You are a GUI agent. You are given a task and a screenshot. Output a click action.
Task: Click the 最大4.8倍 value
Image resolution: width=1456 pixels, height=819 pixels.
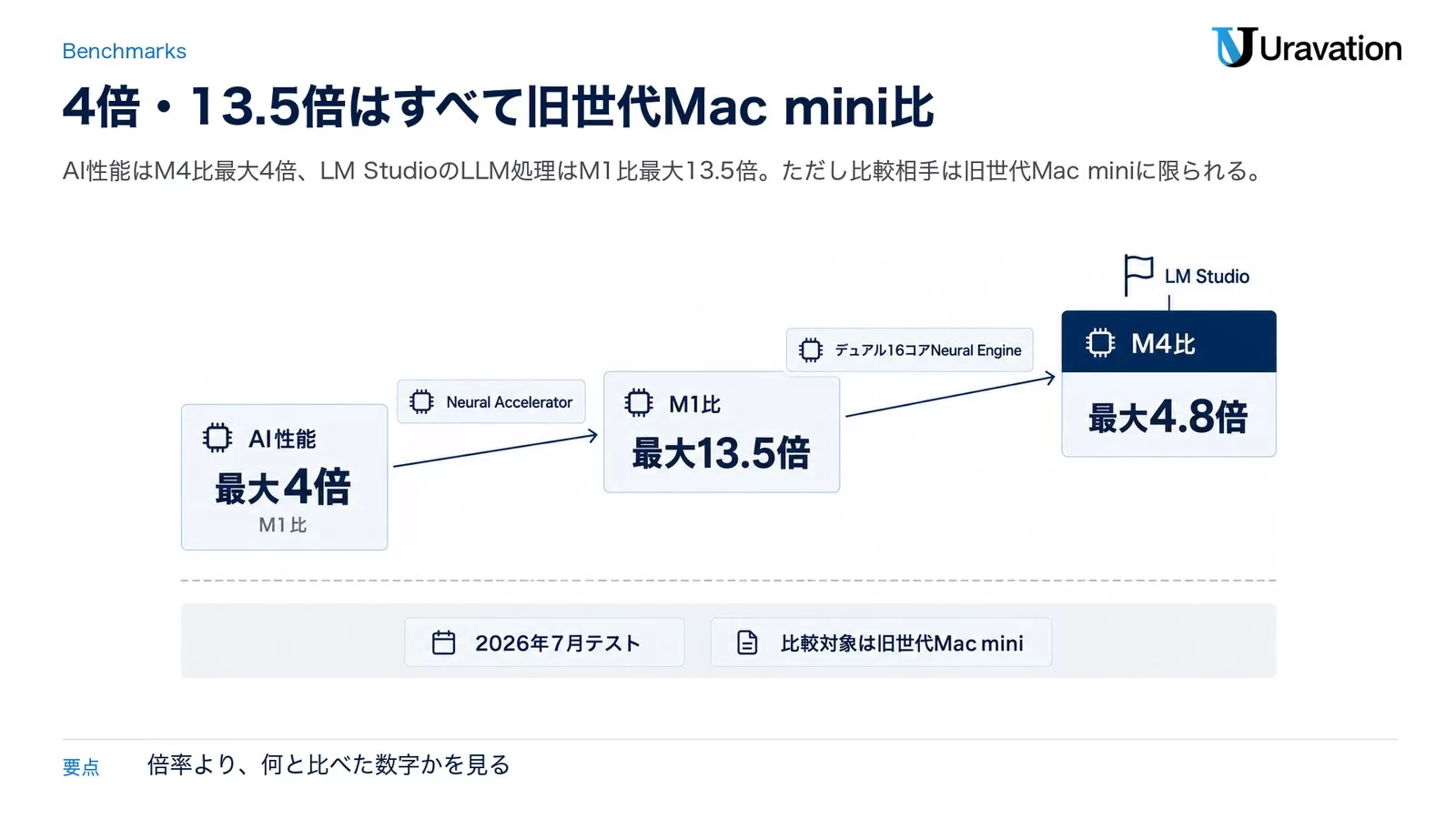1168,417
